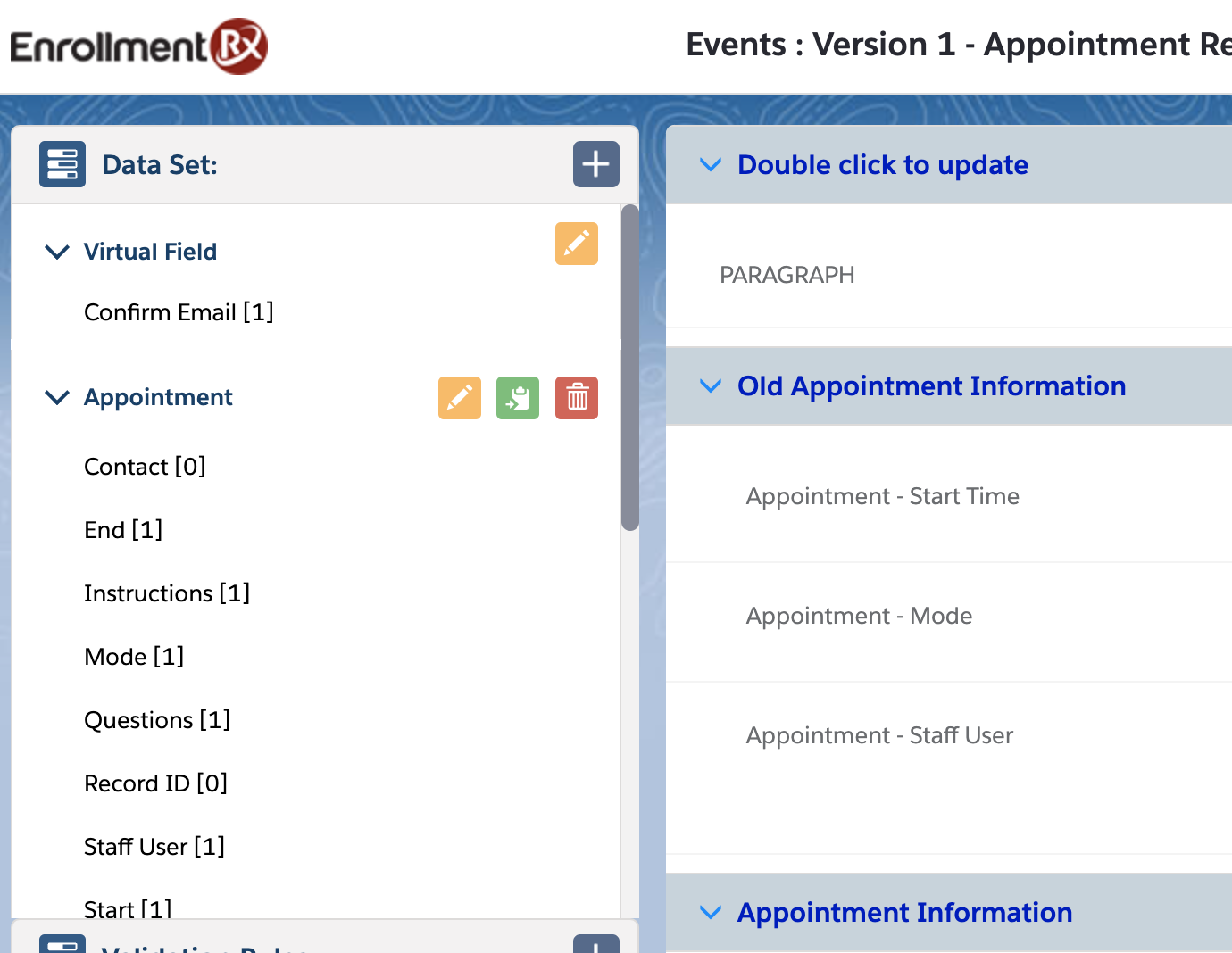The width and height of the screenshot is (1232, 953).
Task: Collapse Old Appointment Information section
Action: [x=711, y=386]
